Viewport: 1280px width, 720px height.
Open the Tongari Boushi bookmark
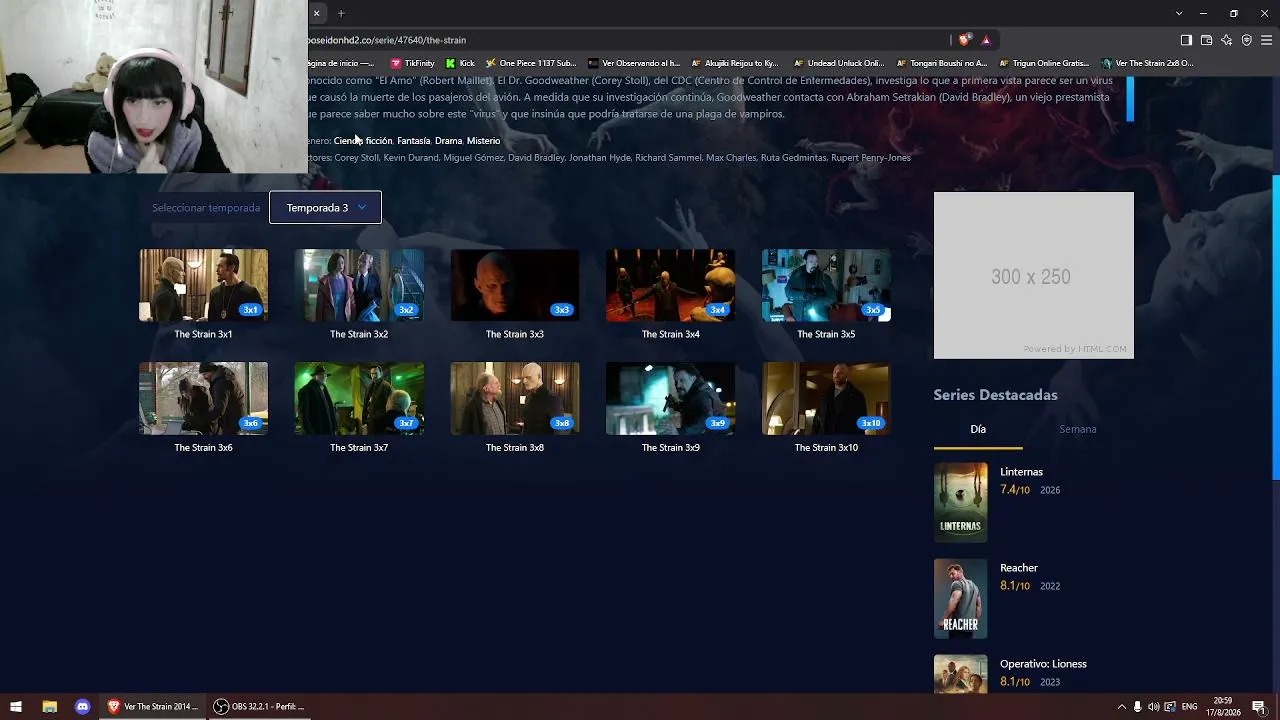[941, 63]
